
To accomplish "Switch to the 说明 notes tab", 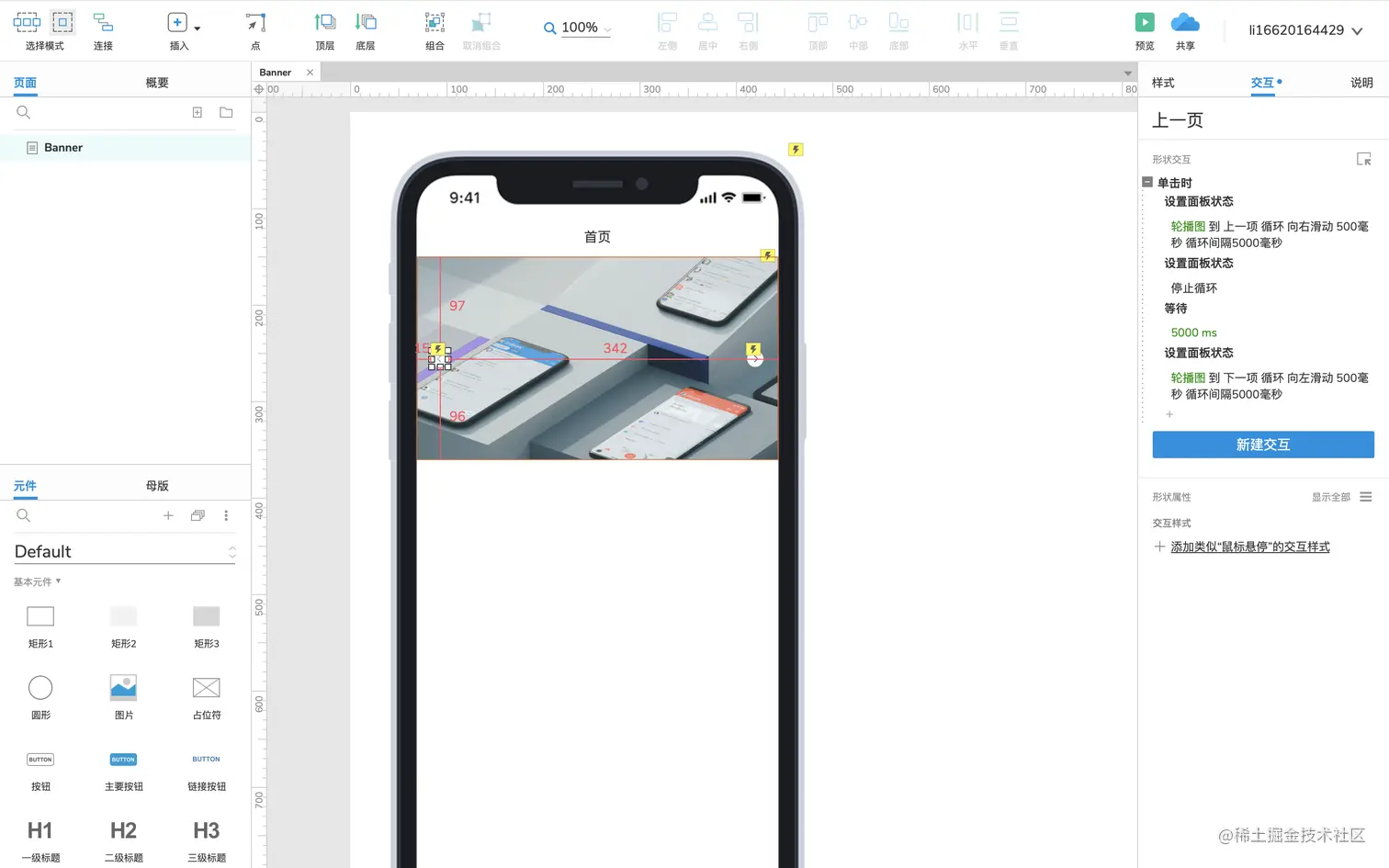I will (x=1361, y=83).
